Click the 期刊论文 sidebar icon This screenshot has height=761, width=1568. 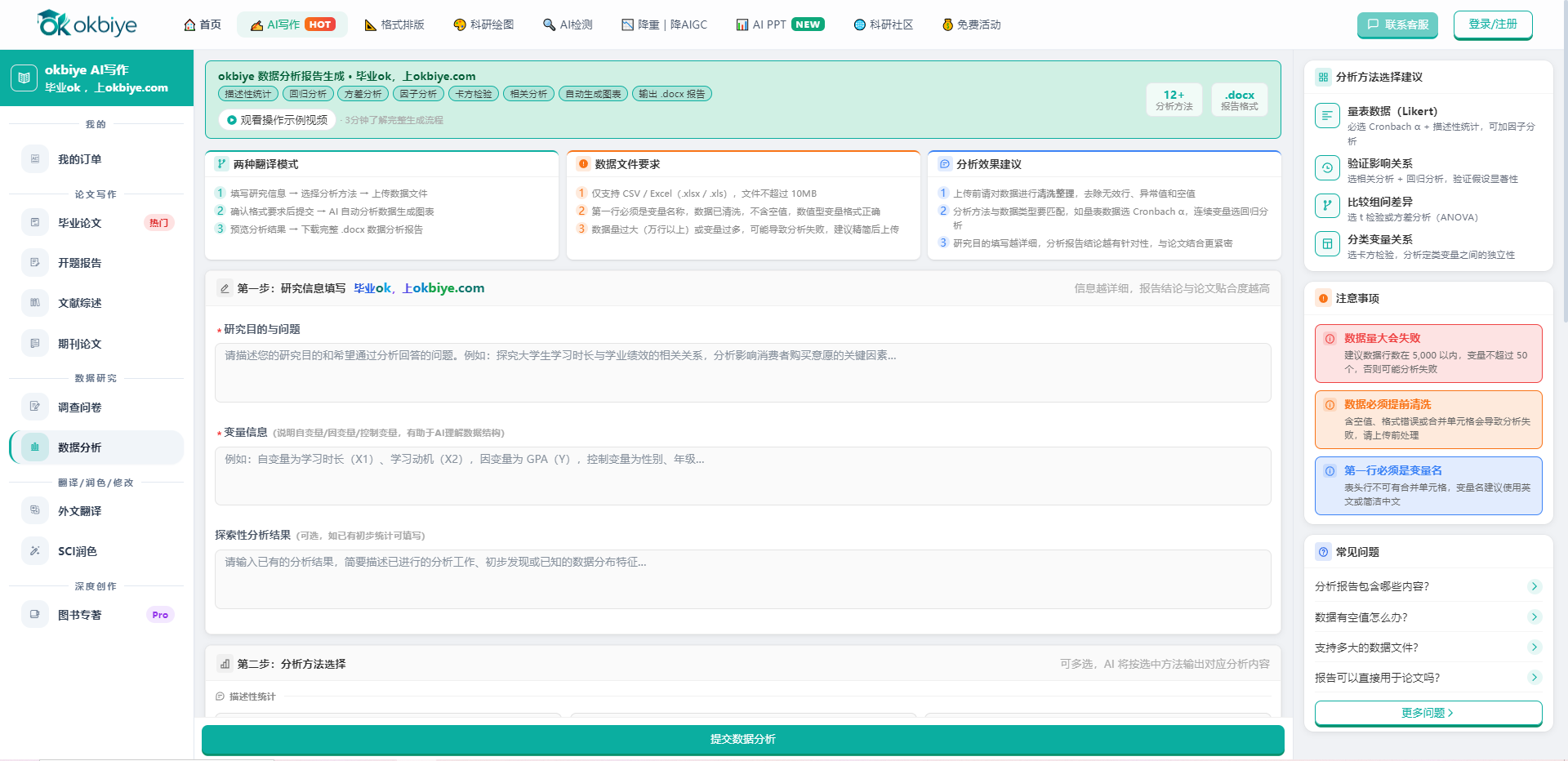[35, 344]
